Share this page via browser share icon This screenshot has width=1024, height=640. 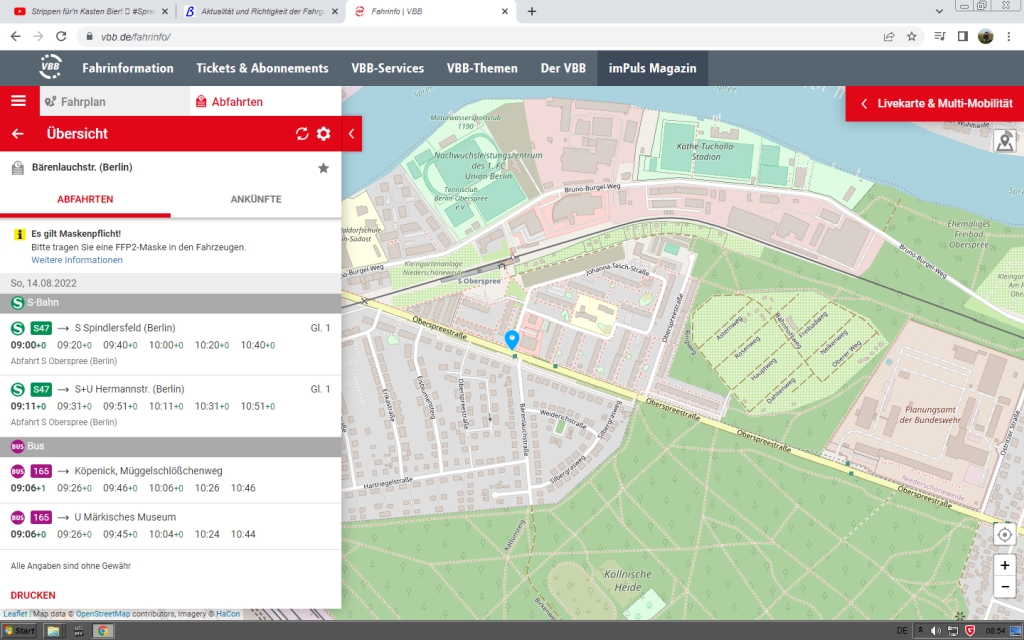coord(889,37)
